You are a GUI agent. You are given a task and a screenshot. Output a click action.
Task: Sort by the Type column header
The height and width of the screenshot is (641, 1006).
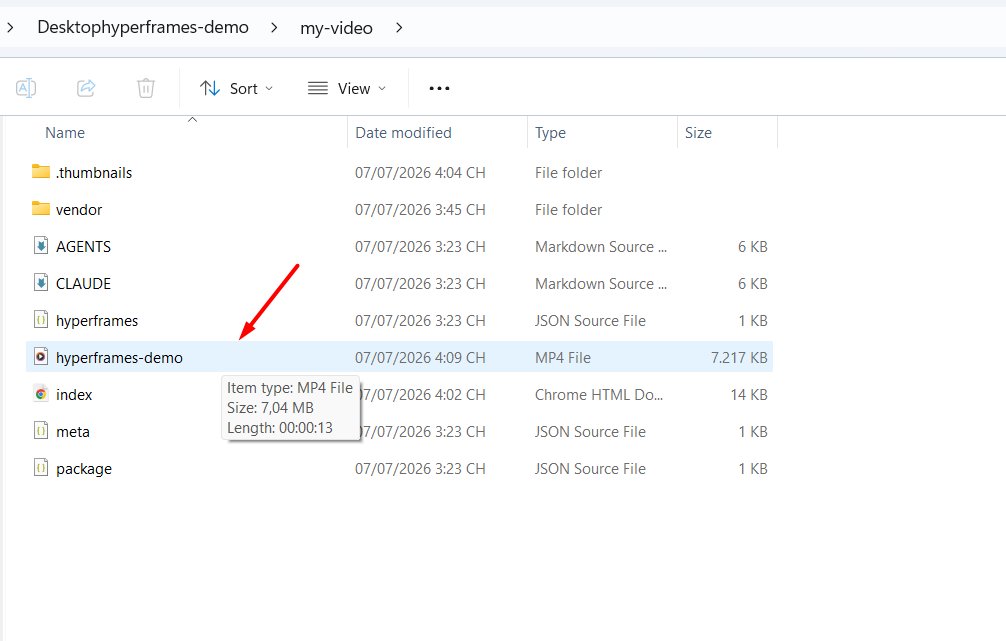(550, 133)
